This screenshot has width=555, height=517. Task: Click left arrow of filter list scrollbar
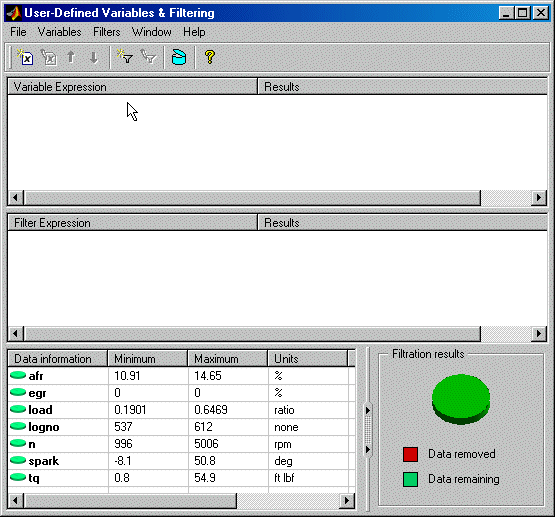pyautogui.click(x=16, y=333)
